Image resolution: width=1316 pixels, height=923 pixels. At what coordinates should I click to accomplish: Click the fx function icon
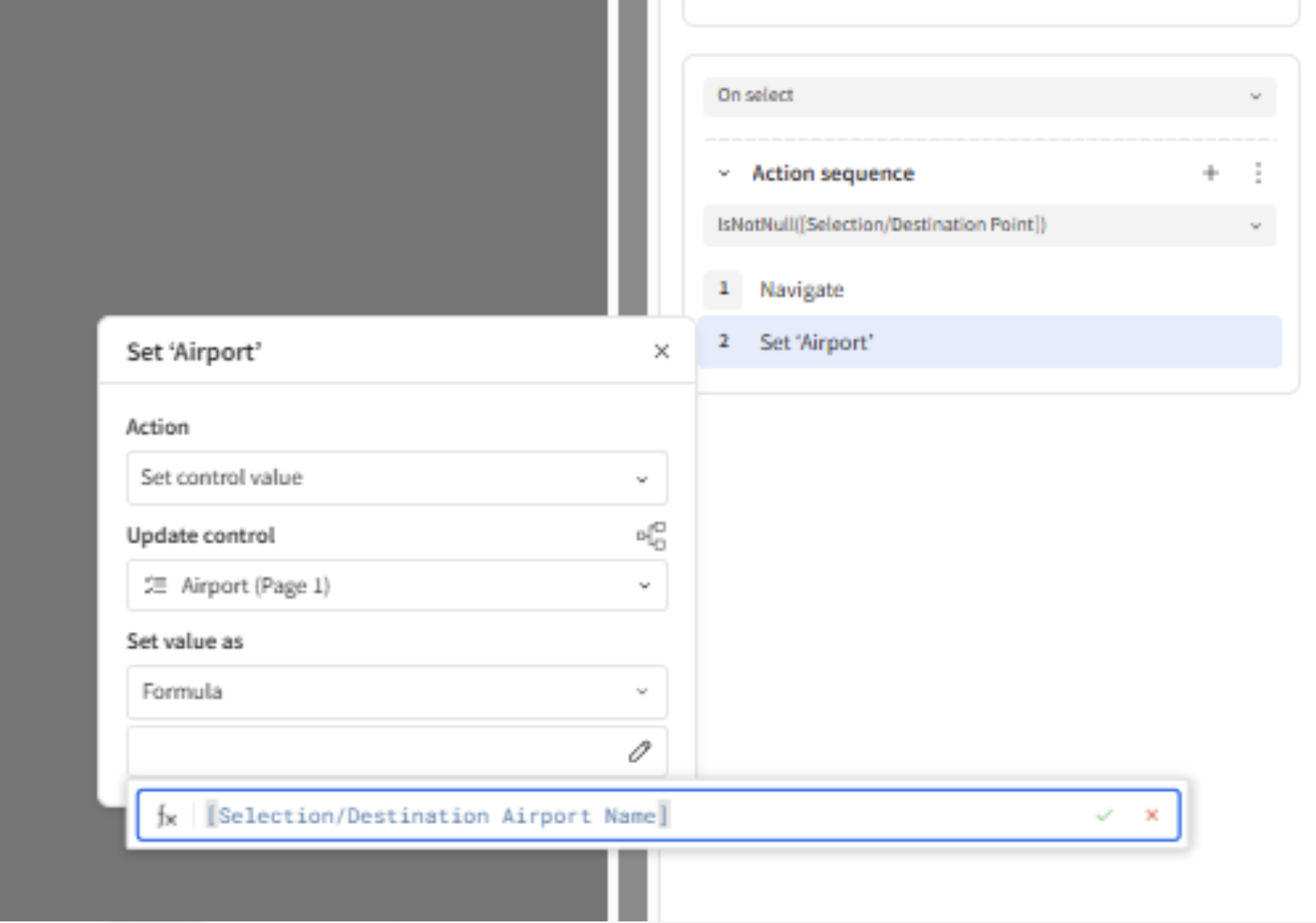pyautogui.click(x=167, y=816)
